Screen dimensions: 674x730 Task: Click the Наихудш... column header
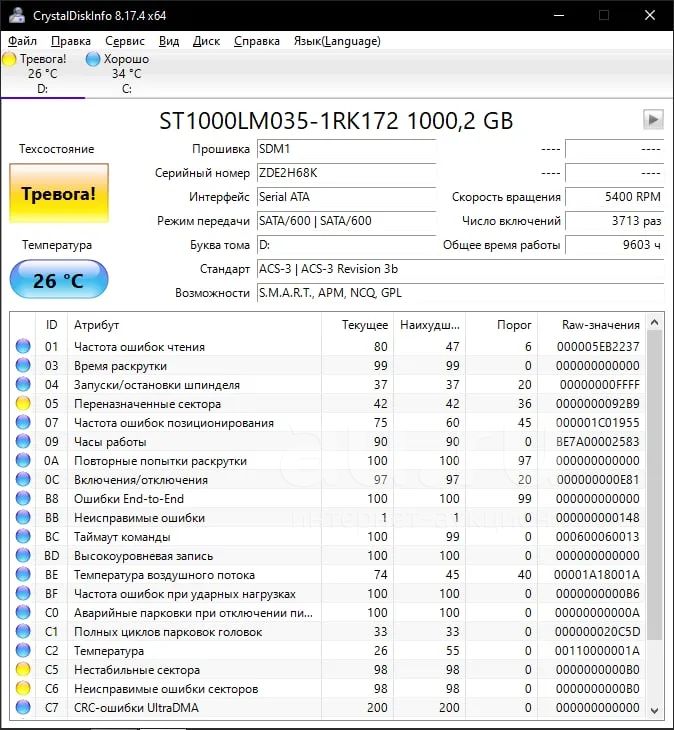pyautogui.click(x=429, y=324)
